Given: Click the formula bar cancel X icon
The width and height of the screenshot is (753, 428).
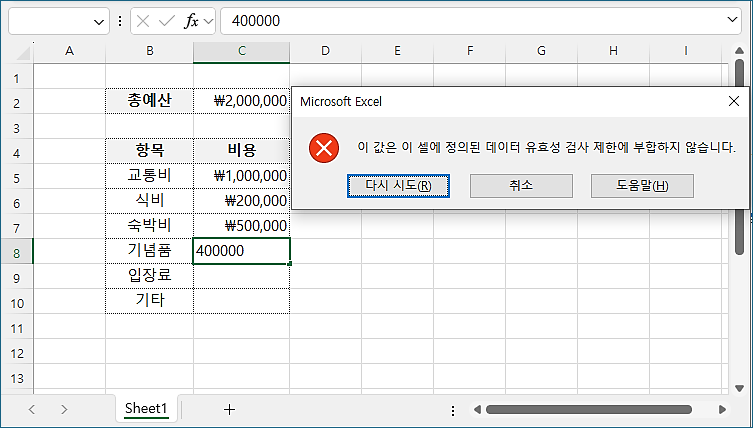Looking at the screenshot, I should 145,21.
